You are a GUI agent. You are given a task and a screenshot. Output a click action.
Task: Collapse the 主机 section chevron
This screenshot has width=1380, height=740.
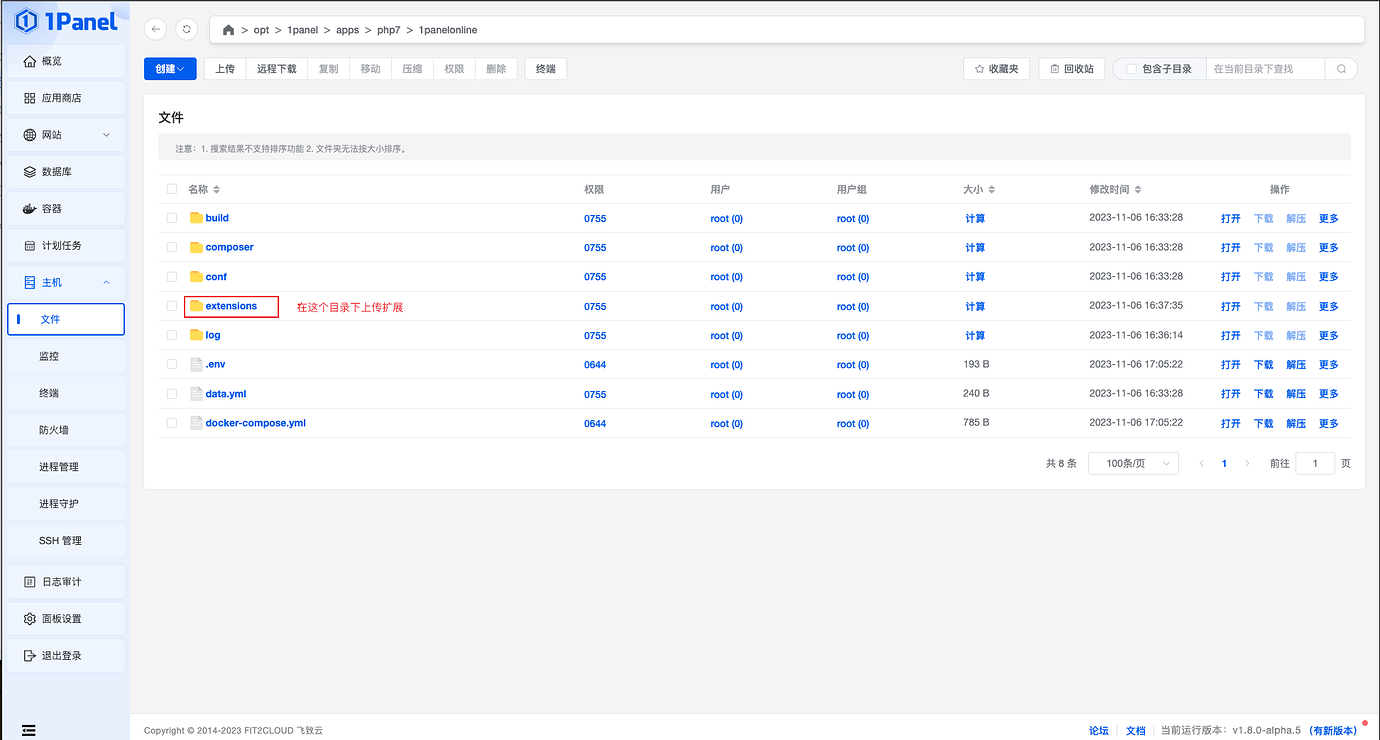click(107, 282)
